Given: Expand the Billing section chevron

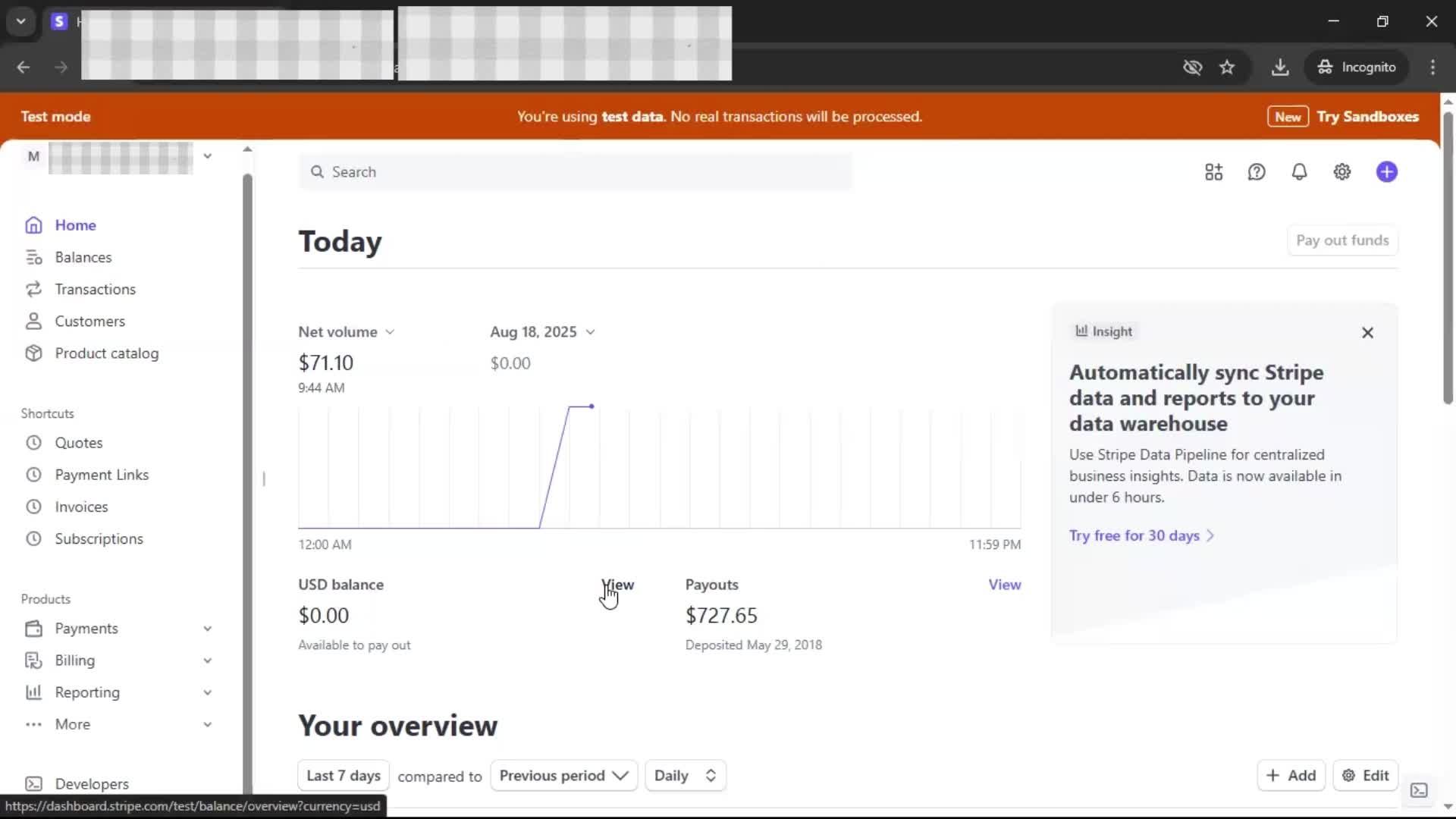Looking at the screenshot, I should [x=207, y=661].
